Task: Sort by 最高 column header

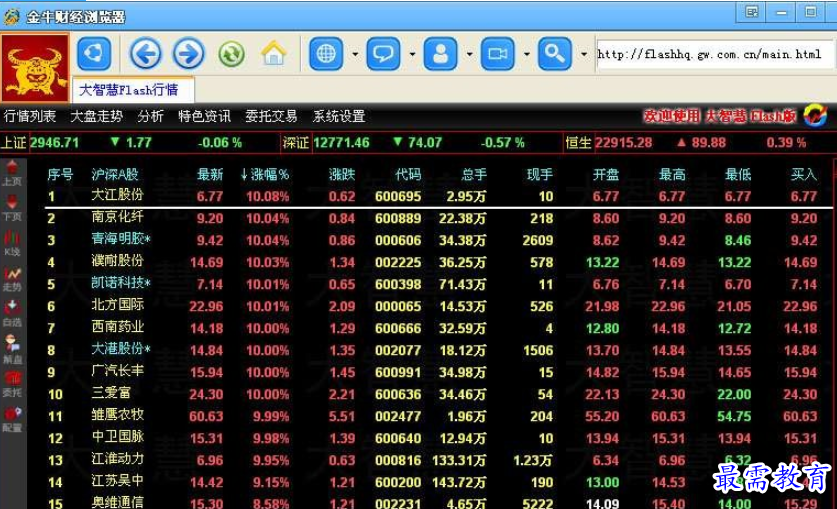Action: (x=672, y=174)
